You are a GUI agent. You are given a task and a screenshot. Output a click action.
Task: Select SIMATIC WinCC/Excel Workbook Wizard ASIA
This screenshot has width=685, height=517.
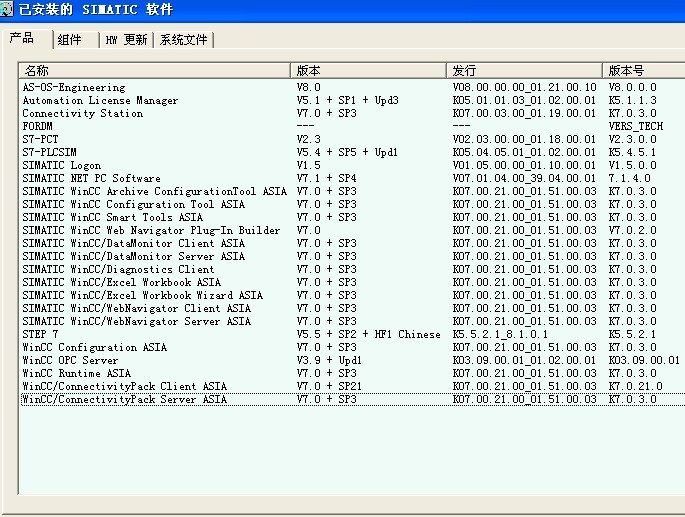[142, 295]
